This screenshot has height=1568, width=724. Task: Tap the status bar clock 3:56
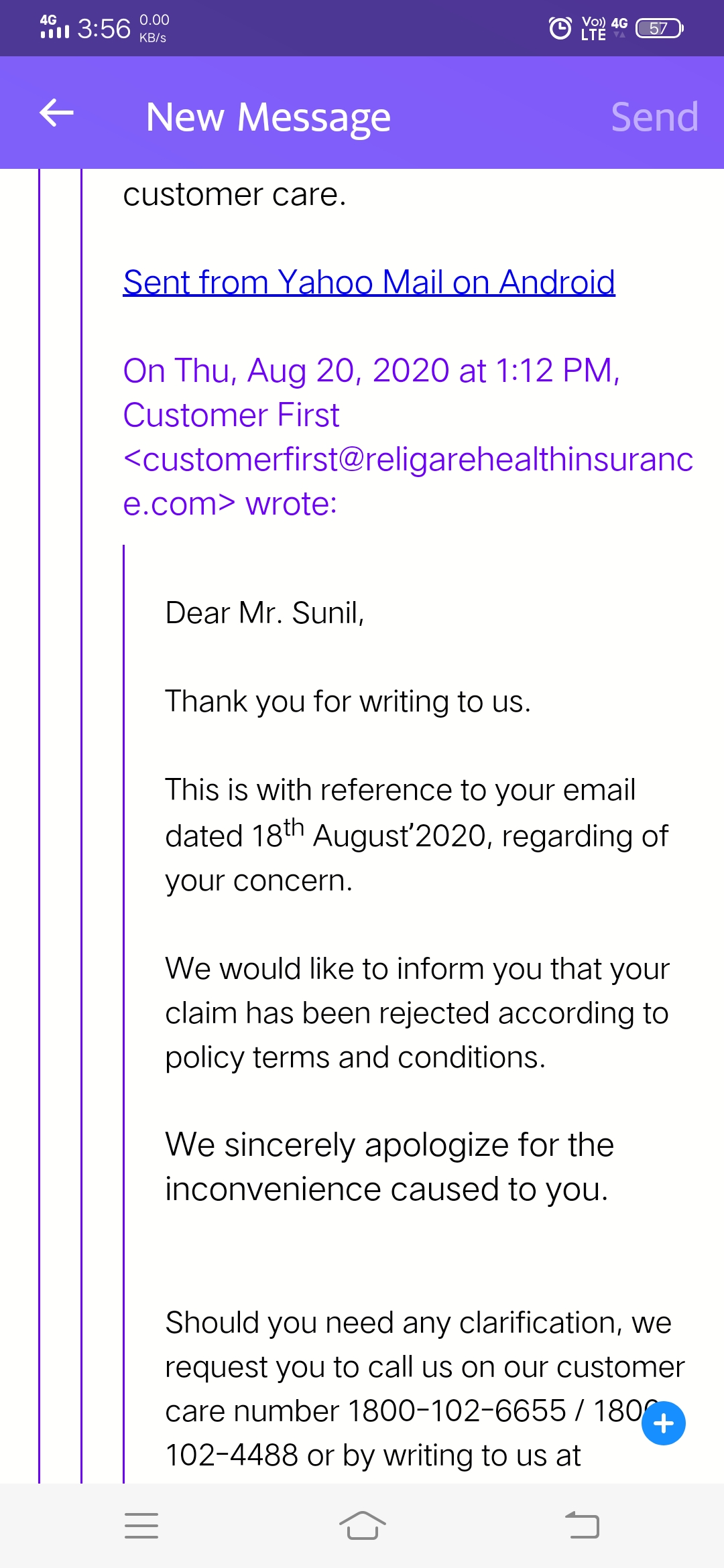[x=104, y=28]
